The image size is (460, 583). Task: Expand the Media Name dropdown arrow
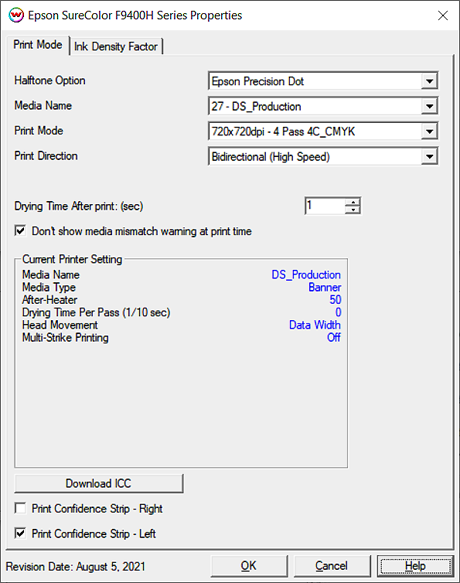430,106
